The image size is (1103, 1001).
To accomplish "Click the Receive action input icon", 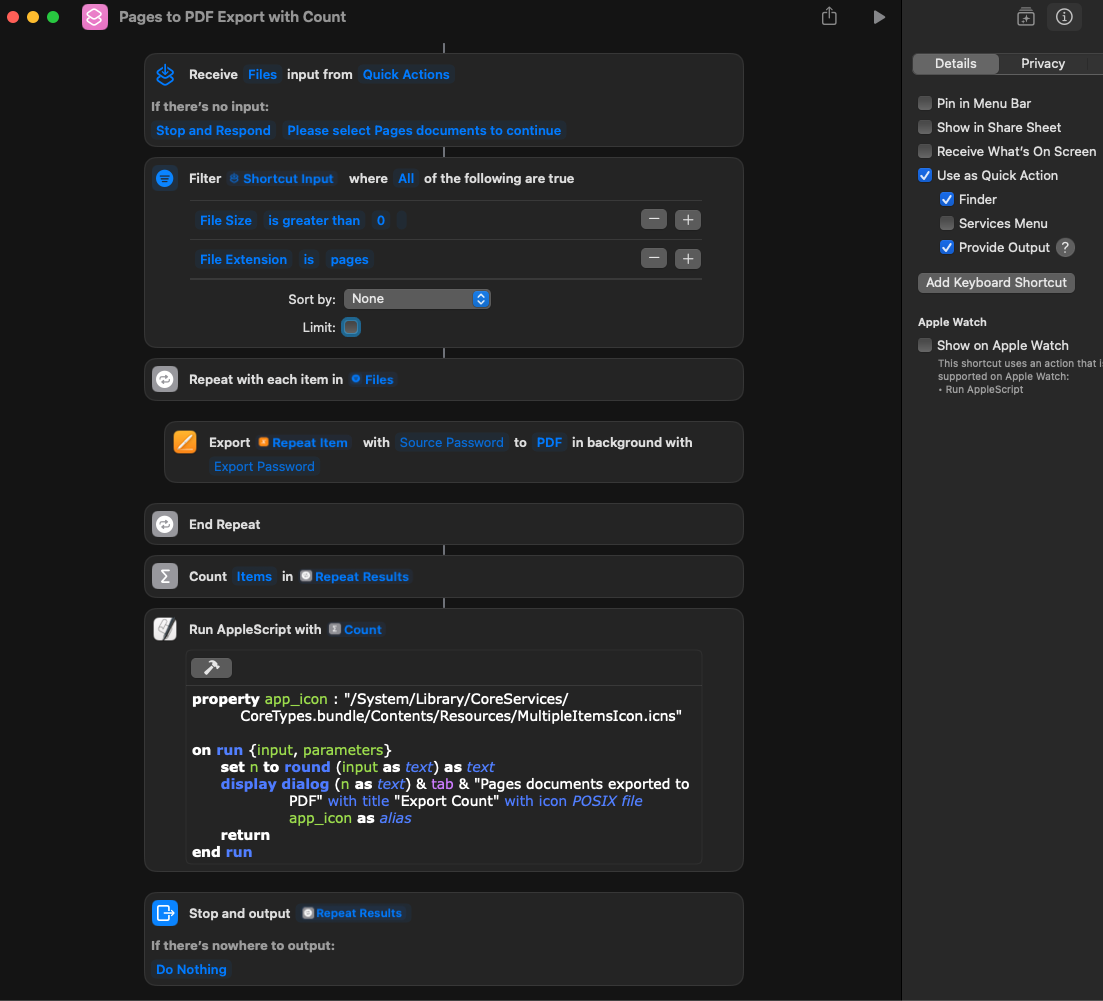I will pyautogui.click(x=165, y=75).
